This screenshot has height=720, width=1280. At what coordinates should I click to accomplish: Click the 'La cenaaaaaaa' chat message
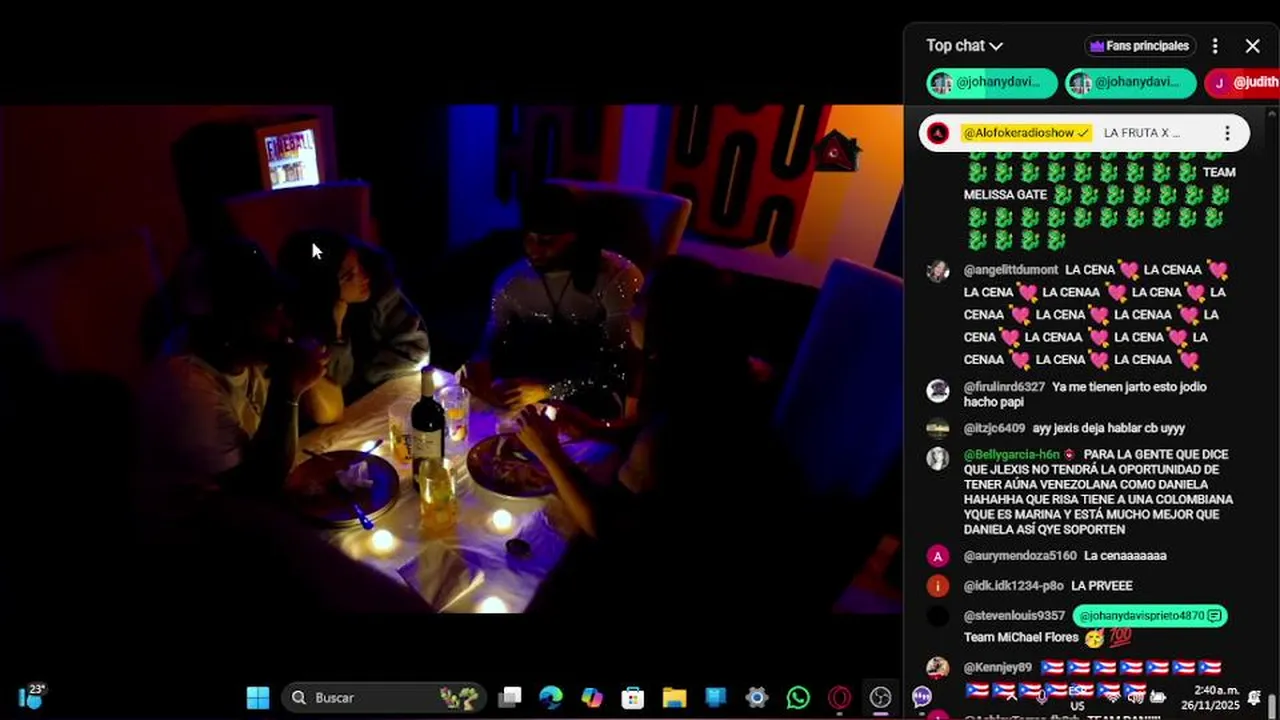point(1125,556)
